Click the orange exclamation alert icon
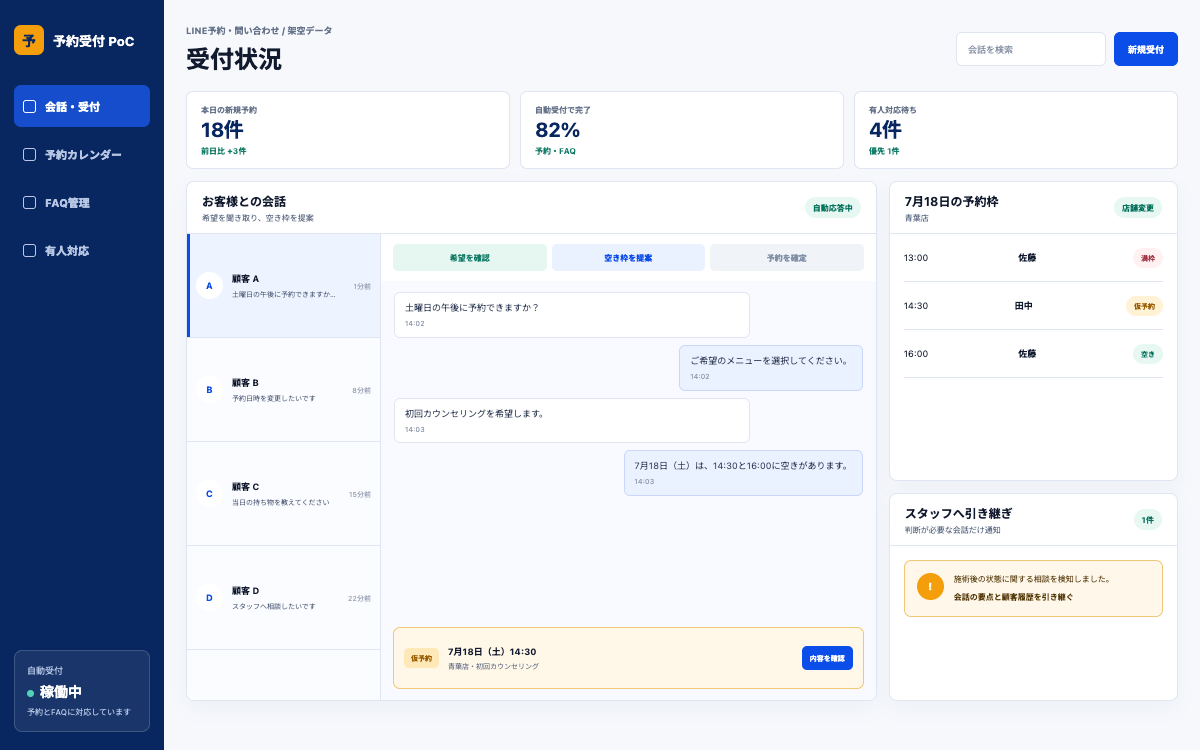The width and height of the screenshot is (1200, 750). tap(930, 587)
